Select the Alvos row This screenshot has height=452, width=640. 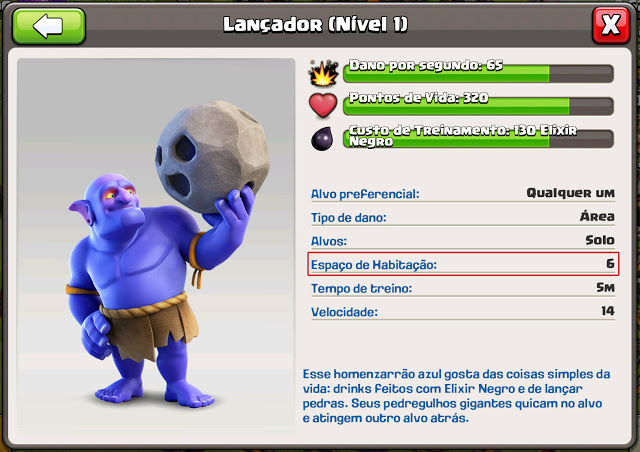pyautogui.click(x=463, y=240)
